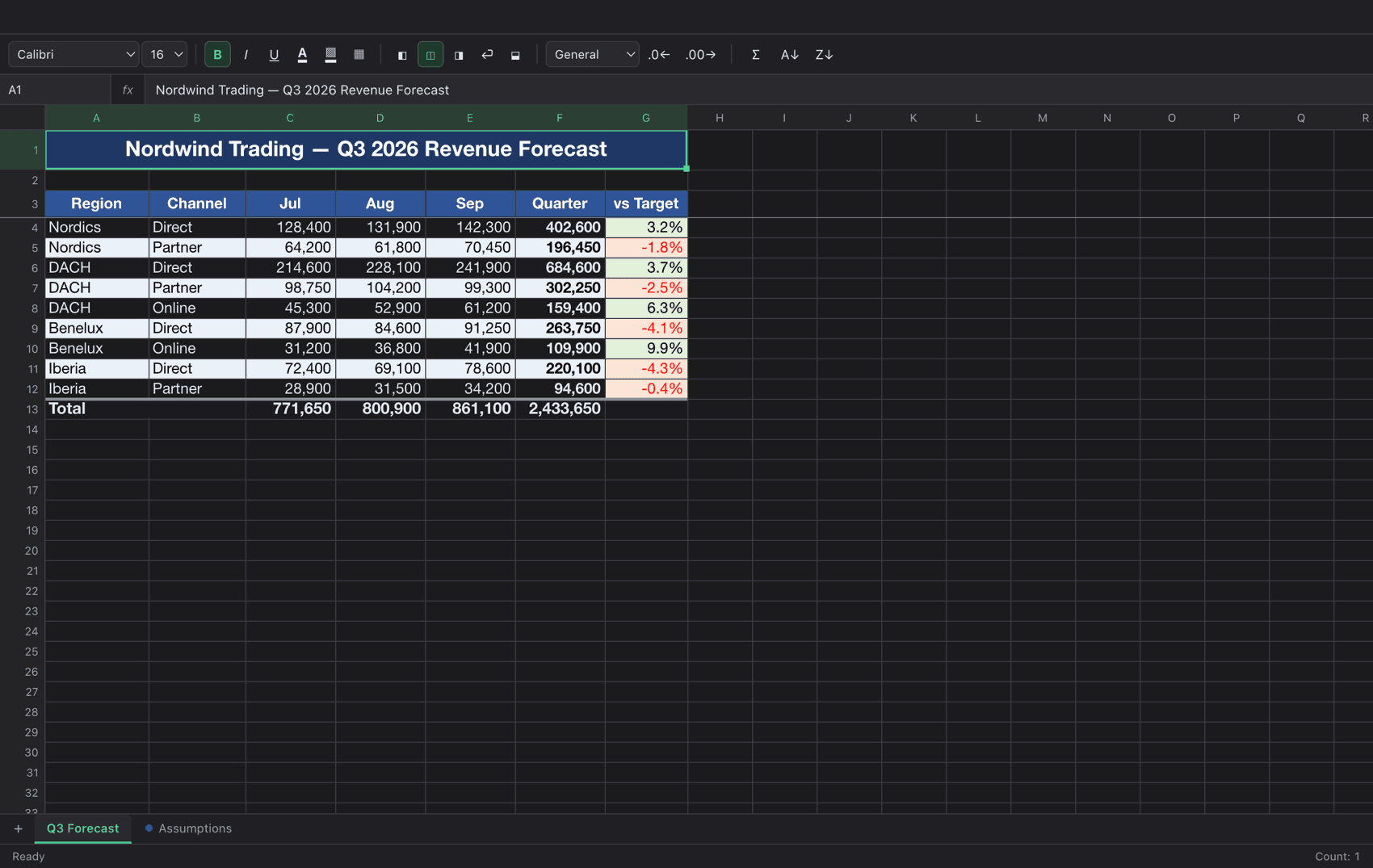Click the Quarter header cell

pos(560,203)
